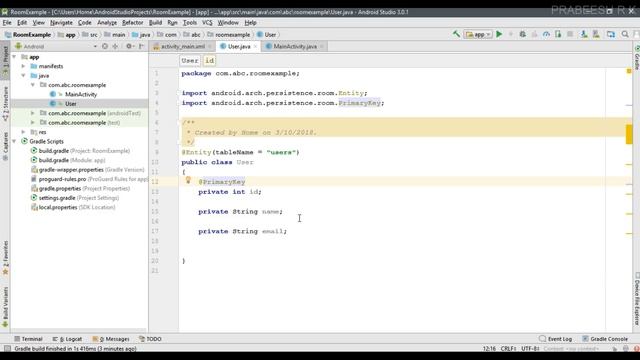Open the app run configuration dropdown
The image size is (640, 360).
click(x=478, y=35)
